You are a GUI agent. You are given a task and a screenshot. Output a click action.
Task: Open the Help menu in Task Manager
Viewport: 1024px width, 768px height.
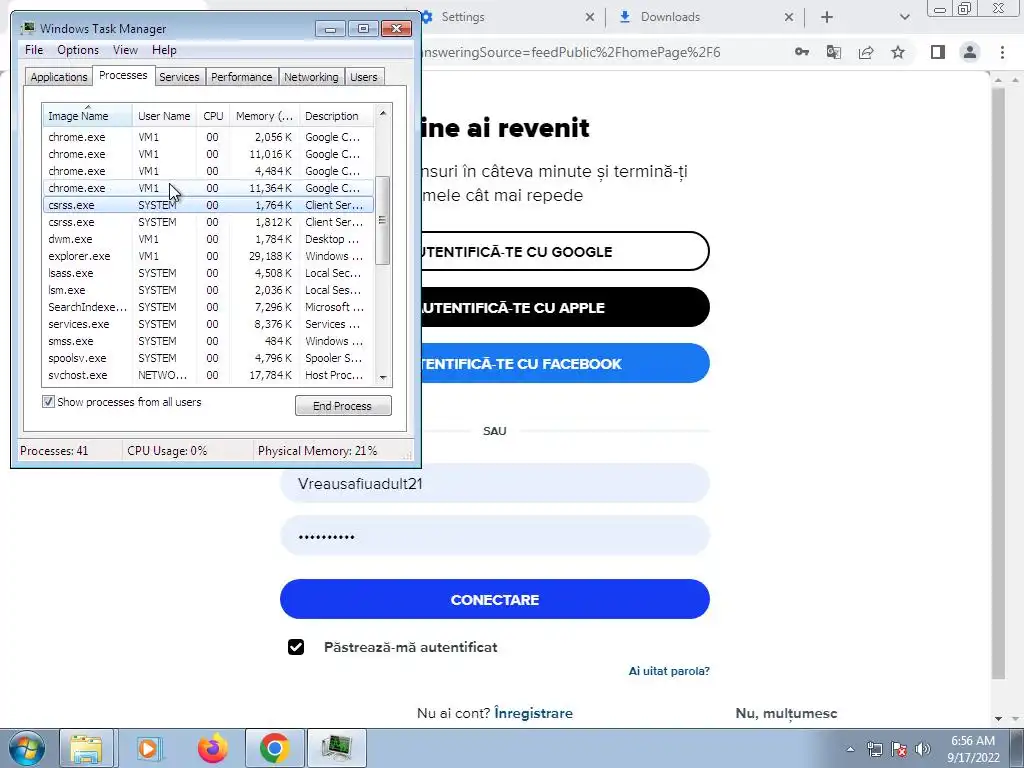pos(164,50)
